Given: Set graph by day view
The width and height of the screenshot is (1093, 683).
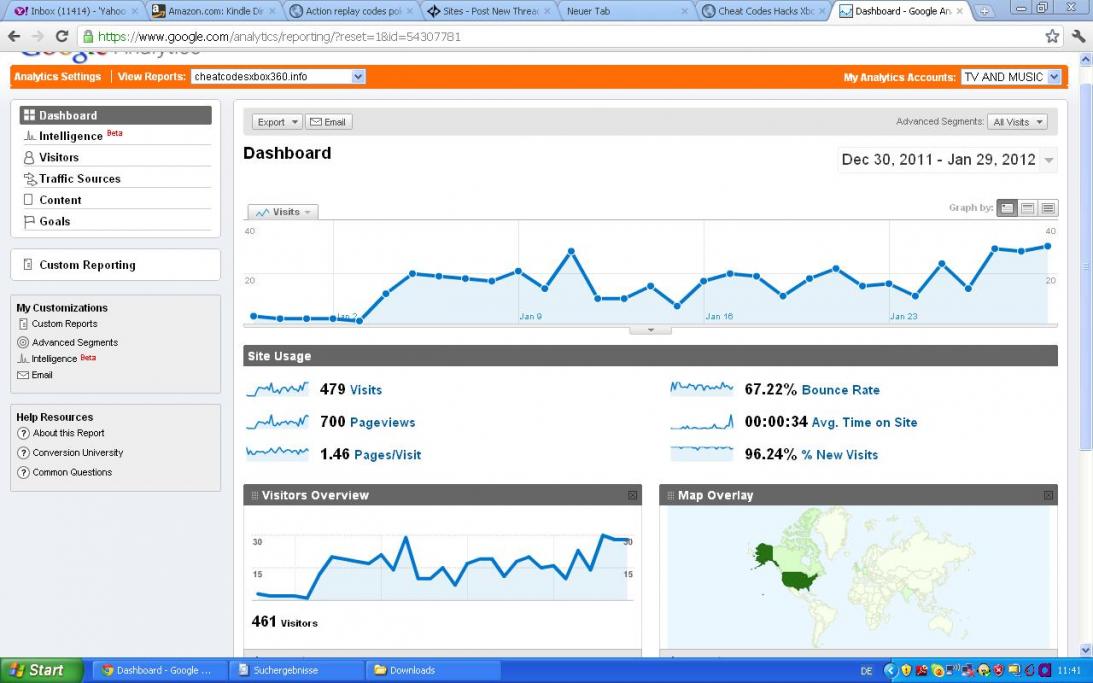Looking at the screenshot, I should click(1007, 208).
